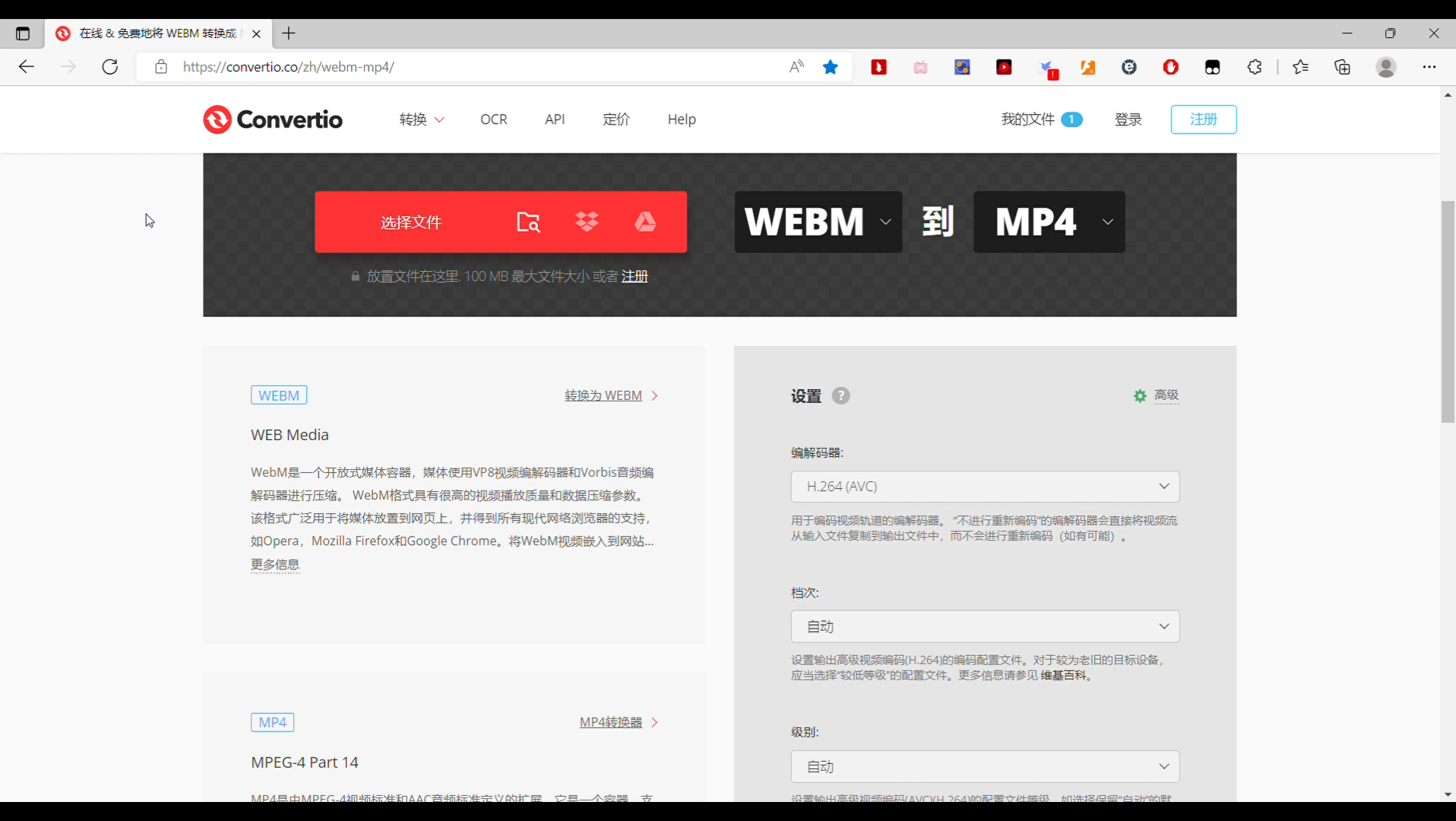Open the Collections icon in toolbar
Screen dimensions: 1456x821
(x=1342, y=67)
